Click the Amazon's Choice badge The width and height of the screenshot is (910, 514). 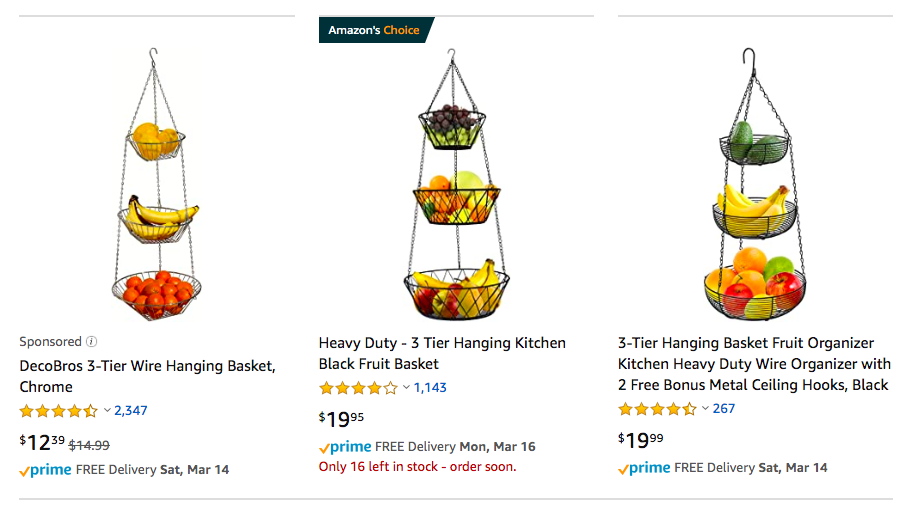(x=376, y=30)
